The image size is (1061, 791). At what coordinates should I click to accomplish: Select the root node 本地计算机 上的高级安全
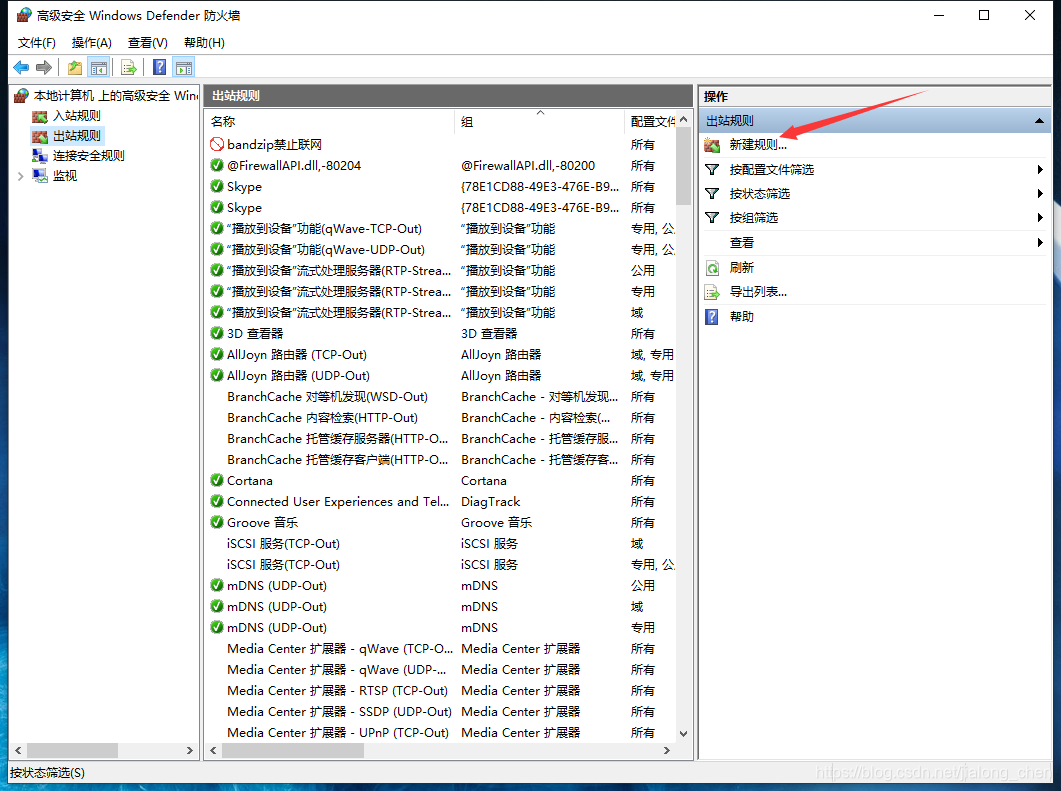(115, 95)
